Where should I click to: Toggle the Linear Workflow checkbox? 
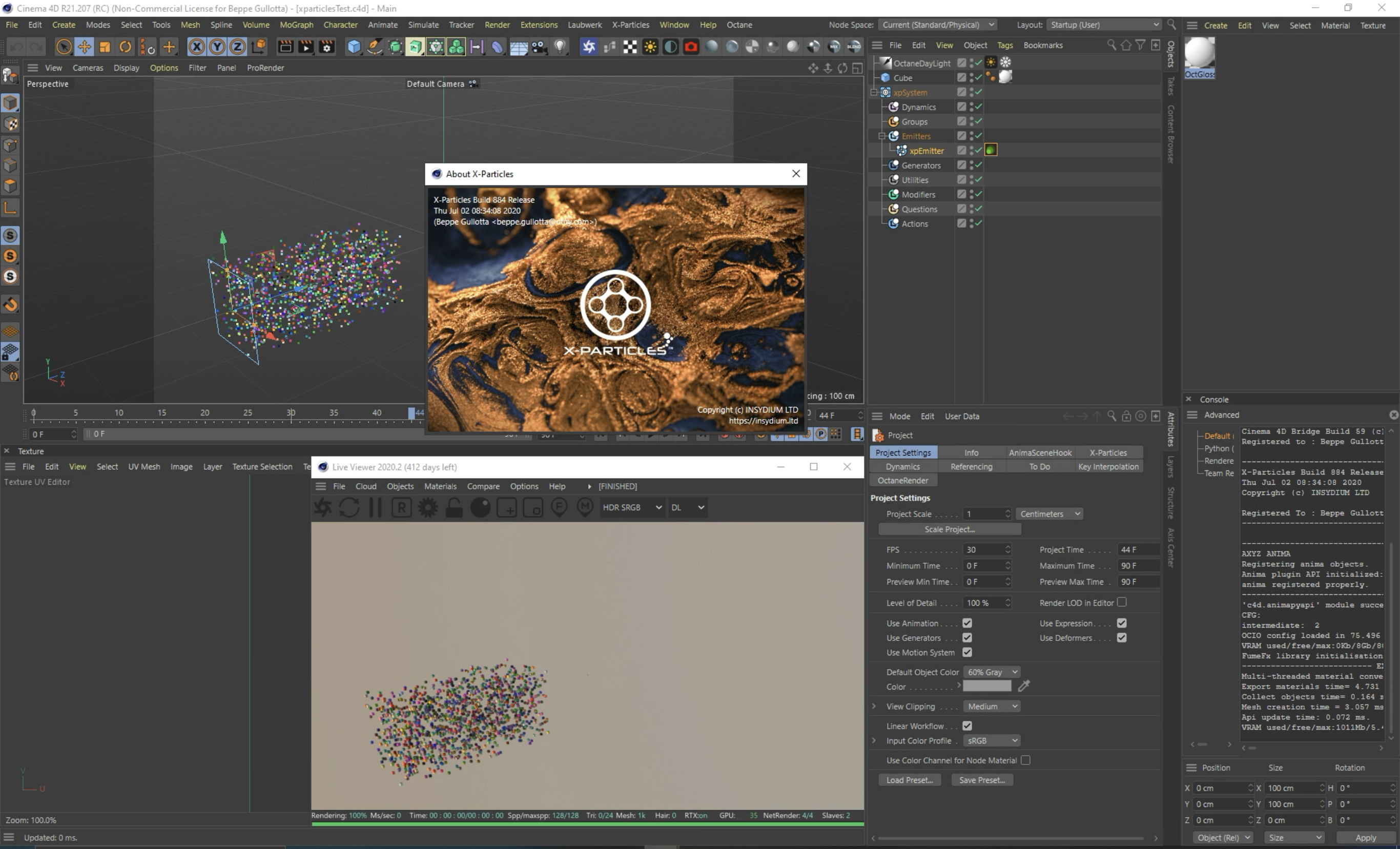(x=967, y=726)
